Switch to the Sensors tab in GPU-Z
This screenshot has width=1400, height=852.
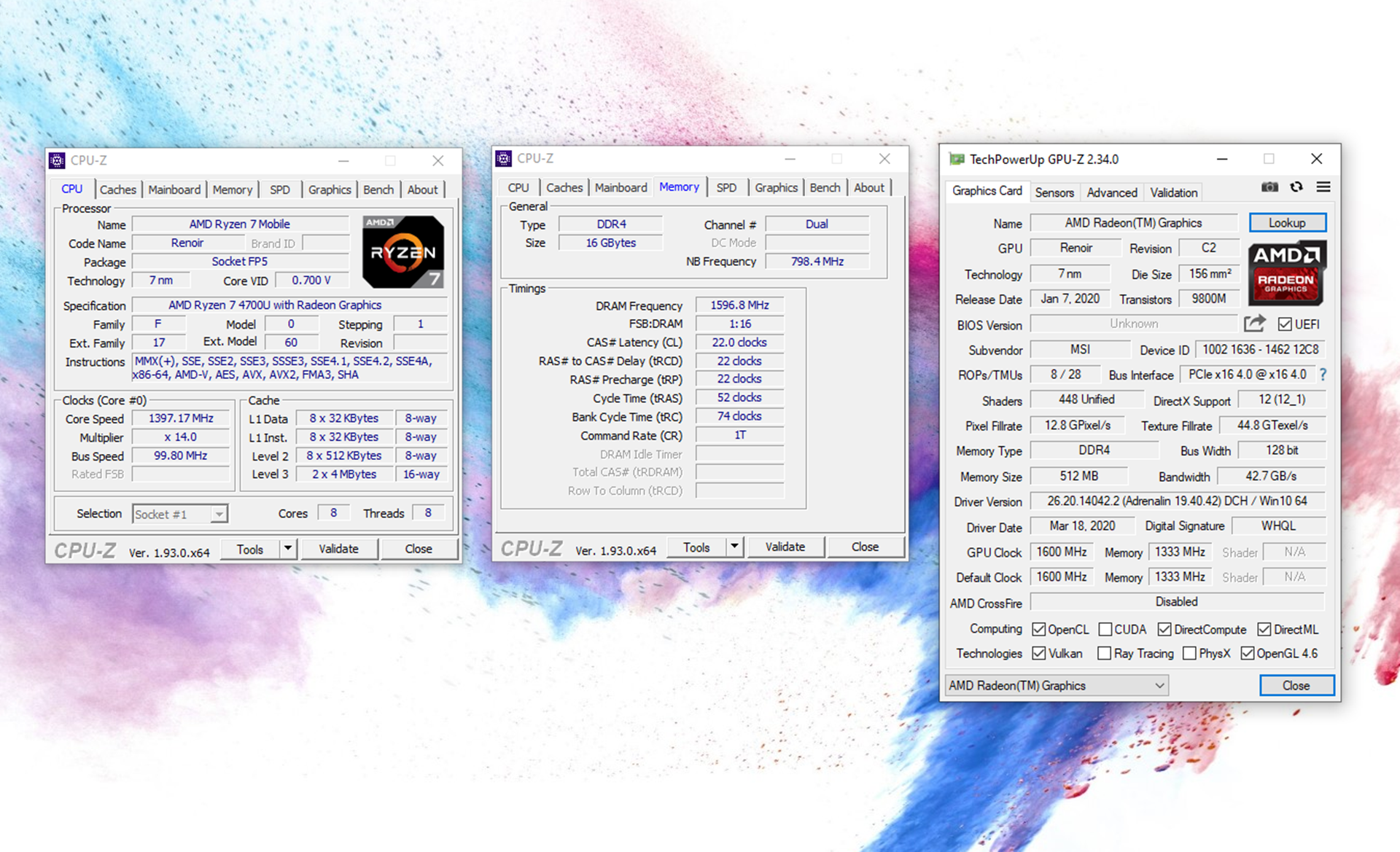click(1054, 192)
